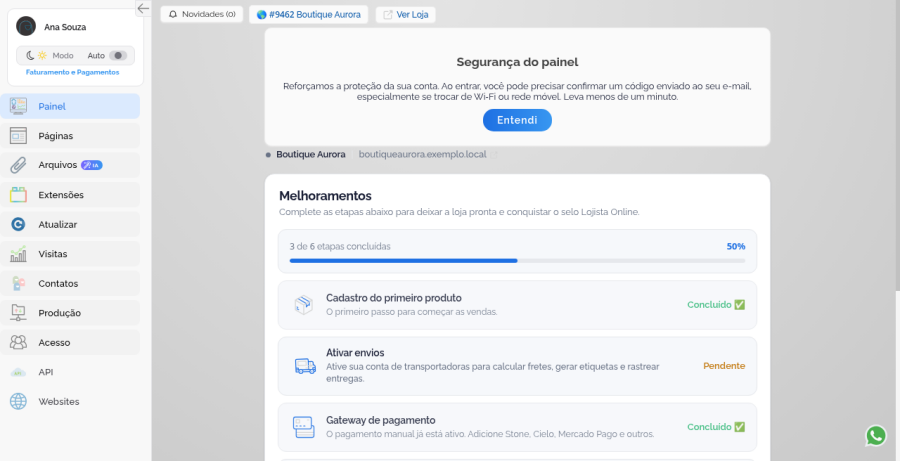Click the Páginas layout icon
This screenshot has width=900, height=461.
point(18,136)
